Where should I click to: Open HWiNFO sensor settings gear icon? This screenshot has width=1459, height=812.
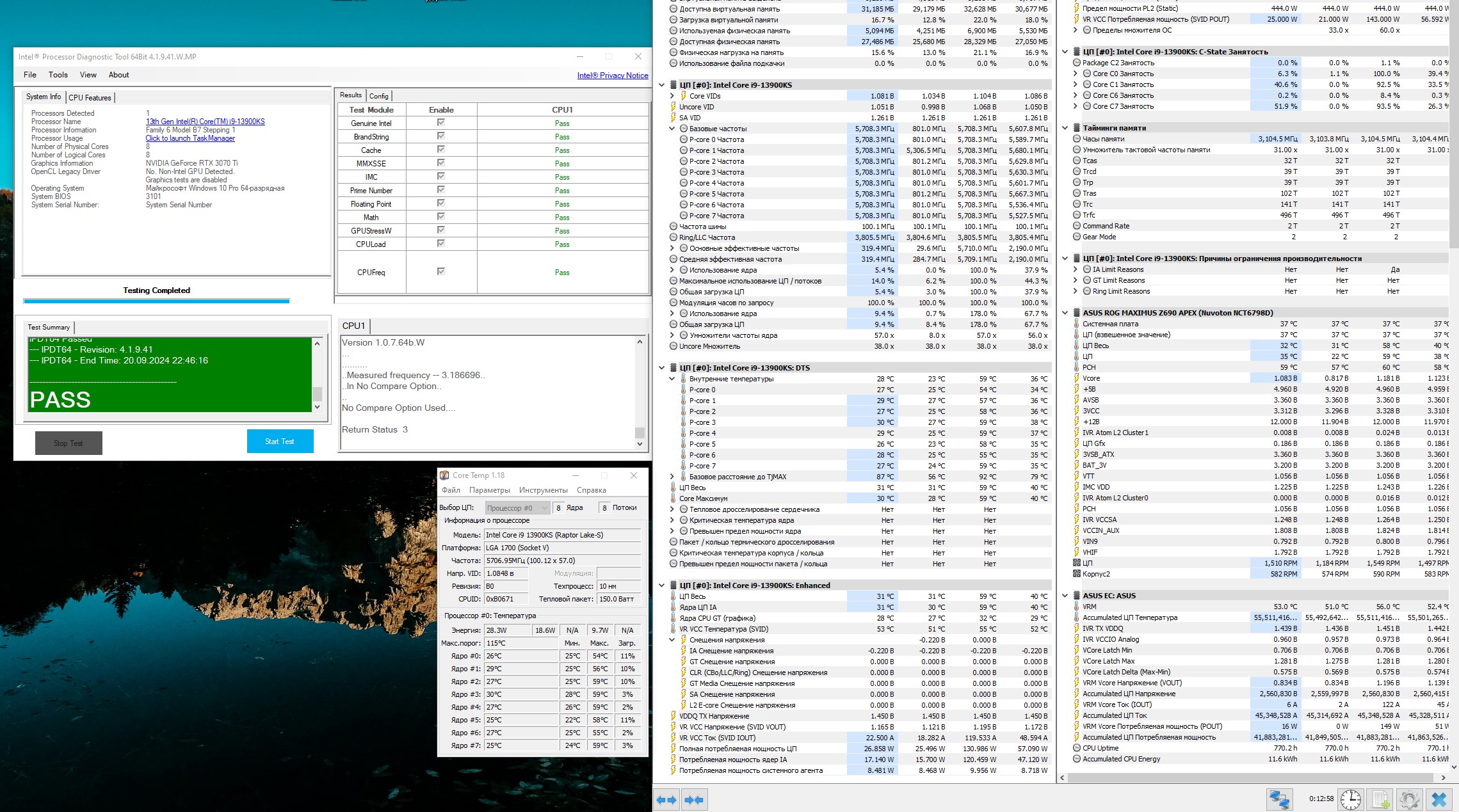[x=1409, y=799]
